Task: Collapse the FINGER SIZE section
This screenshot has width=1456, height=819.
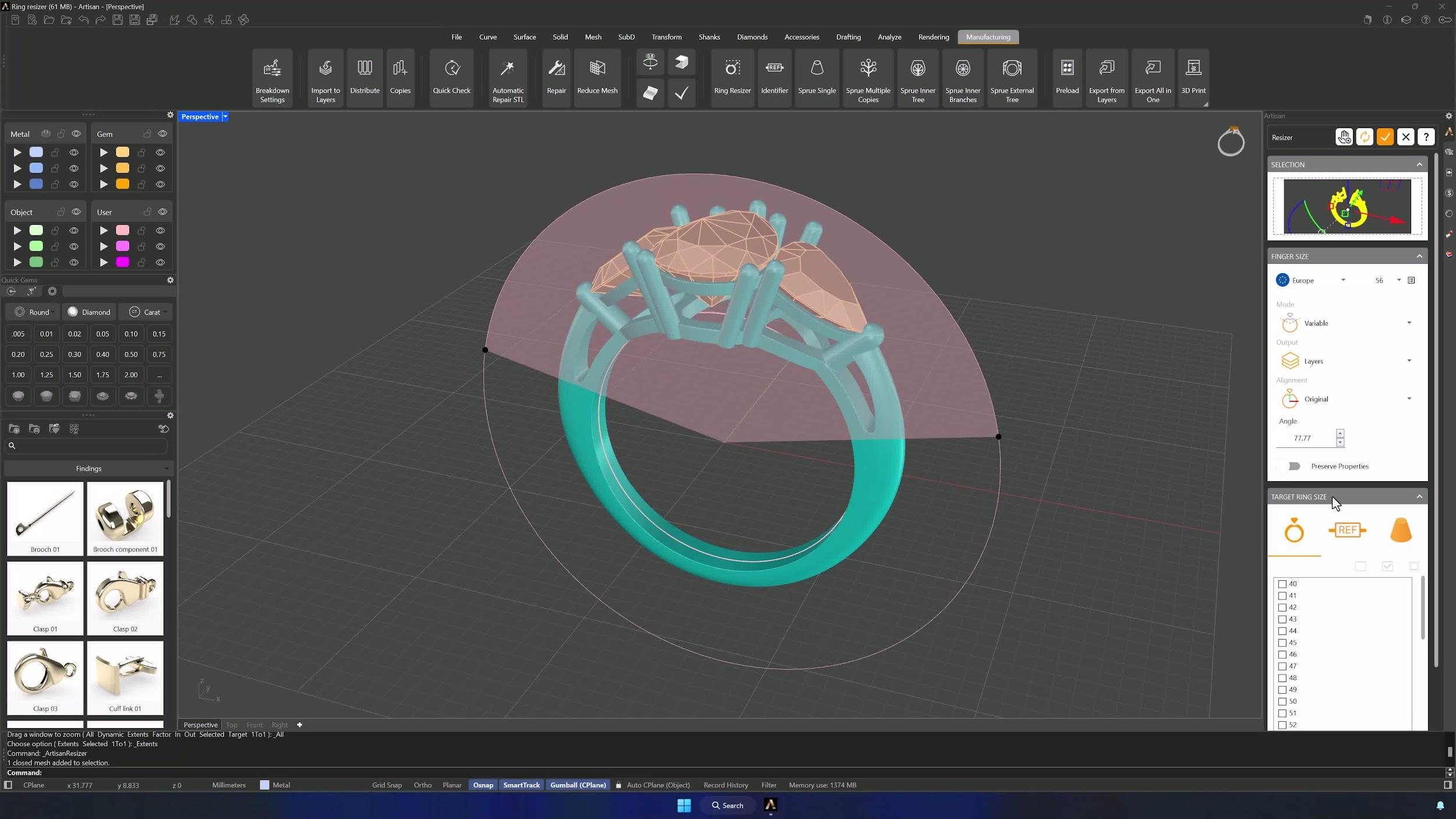Action: click(1419, 256)
